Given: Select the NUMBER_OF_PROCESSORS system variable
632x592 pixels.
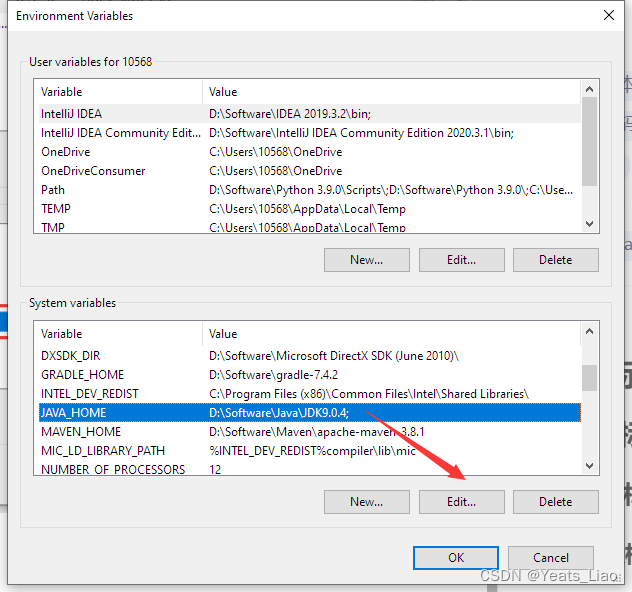Looking at the screenshot, I should [x=310, y=469].
